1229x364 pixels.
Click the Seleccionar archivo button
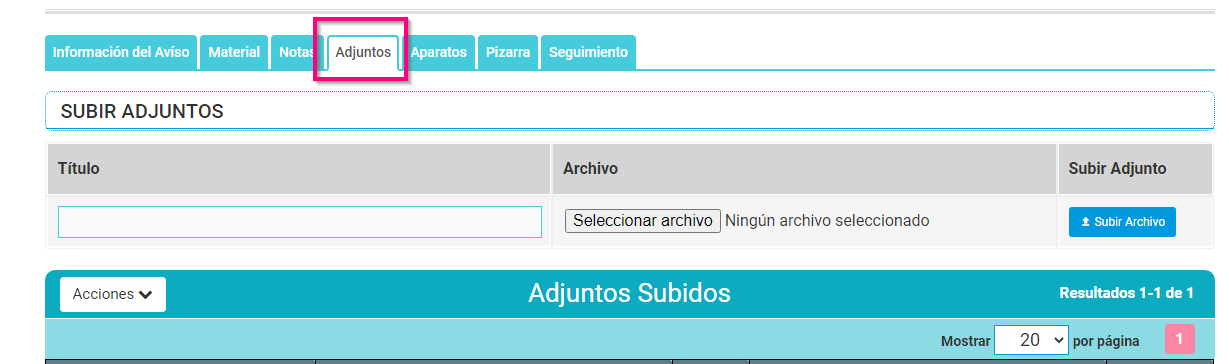point(643,220)
